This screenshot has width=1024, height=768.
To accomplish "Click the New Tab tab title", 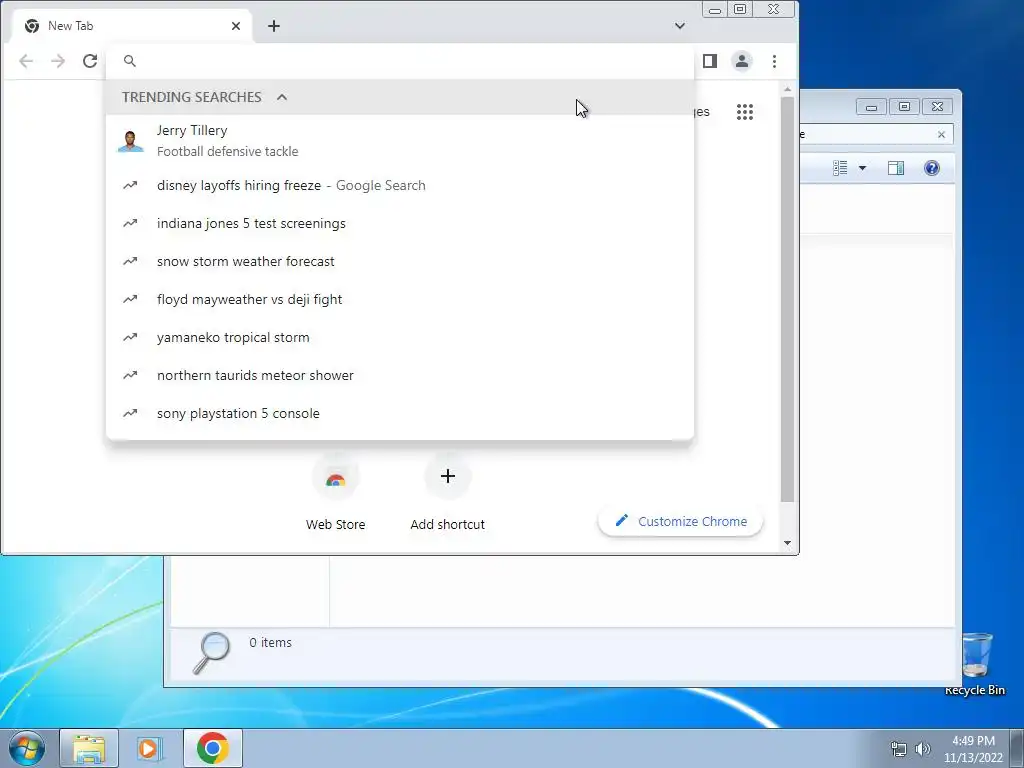I will (x=71, y=25).
